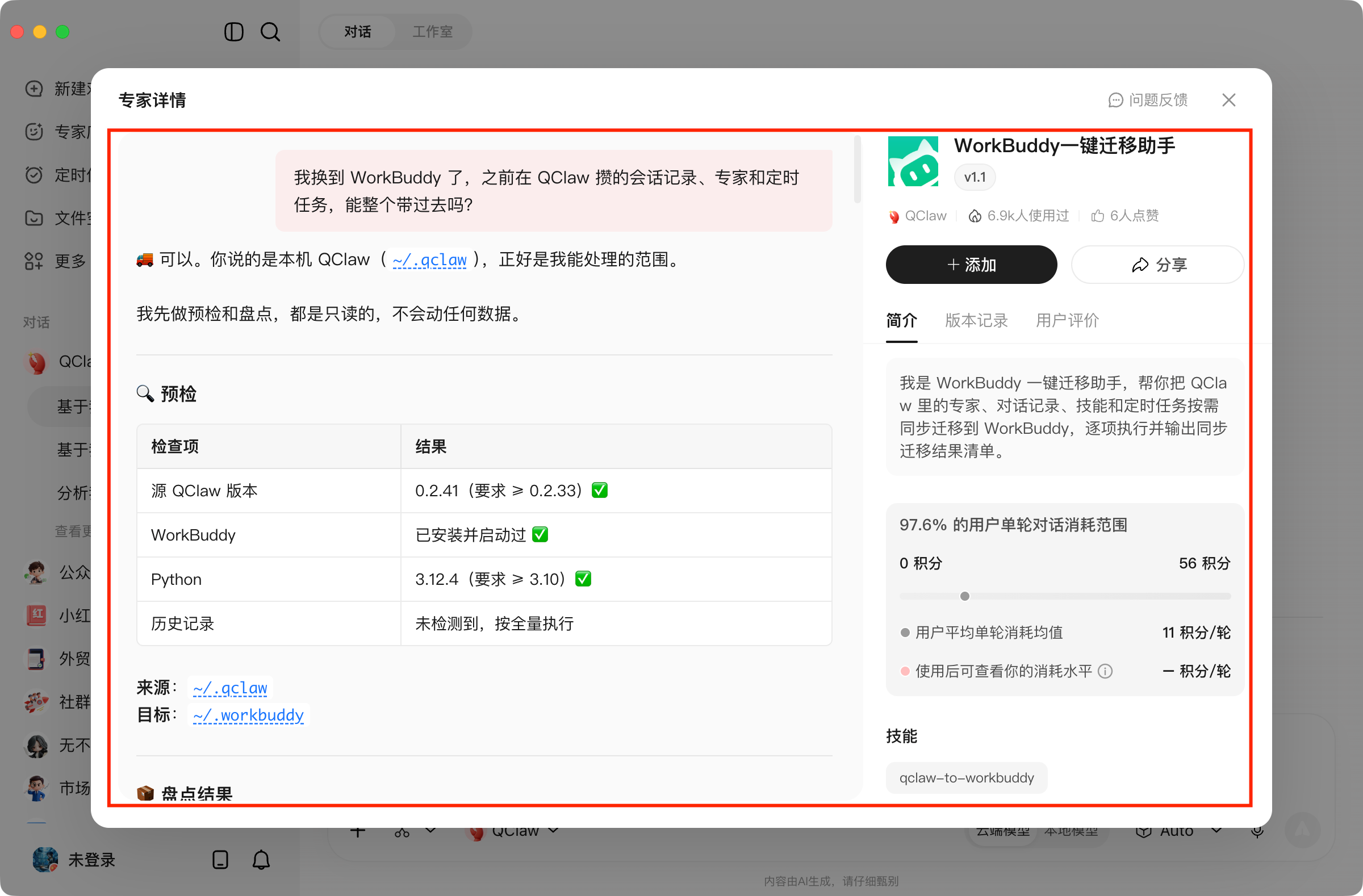Click the 检查项 table header
Screen dimensions: 1363x896
point(269,446)
